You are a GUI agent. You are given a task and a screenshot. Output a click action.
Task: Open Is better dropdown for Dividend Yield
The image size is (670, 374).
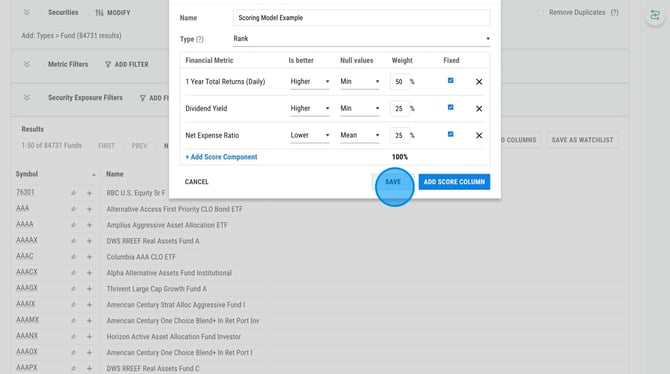310,109
